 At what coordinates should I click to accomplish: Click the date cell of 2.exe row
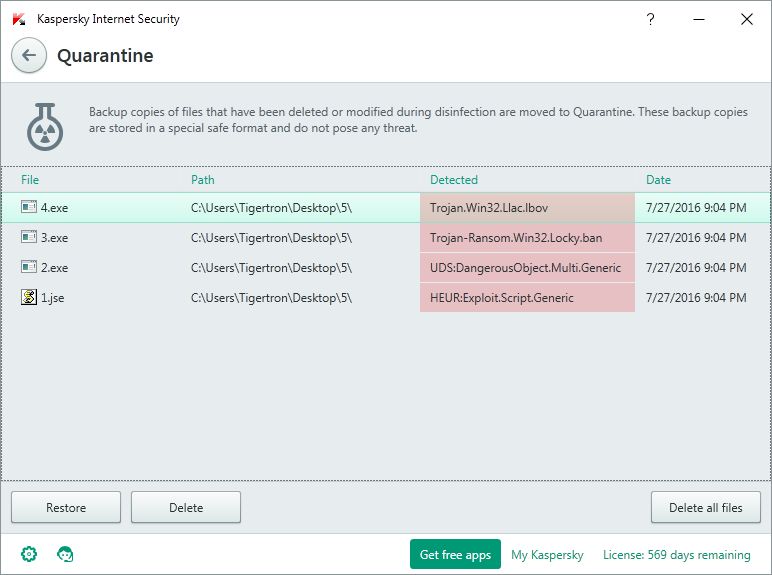point(696,268)
